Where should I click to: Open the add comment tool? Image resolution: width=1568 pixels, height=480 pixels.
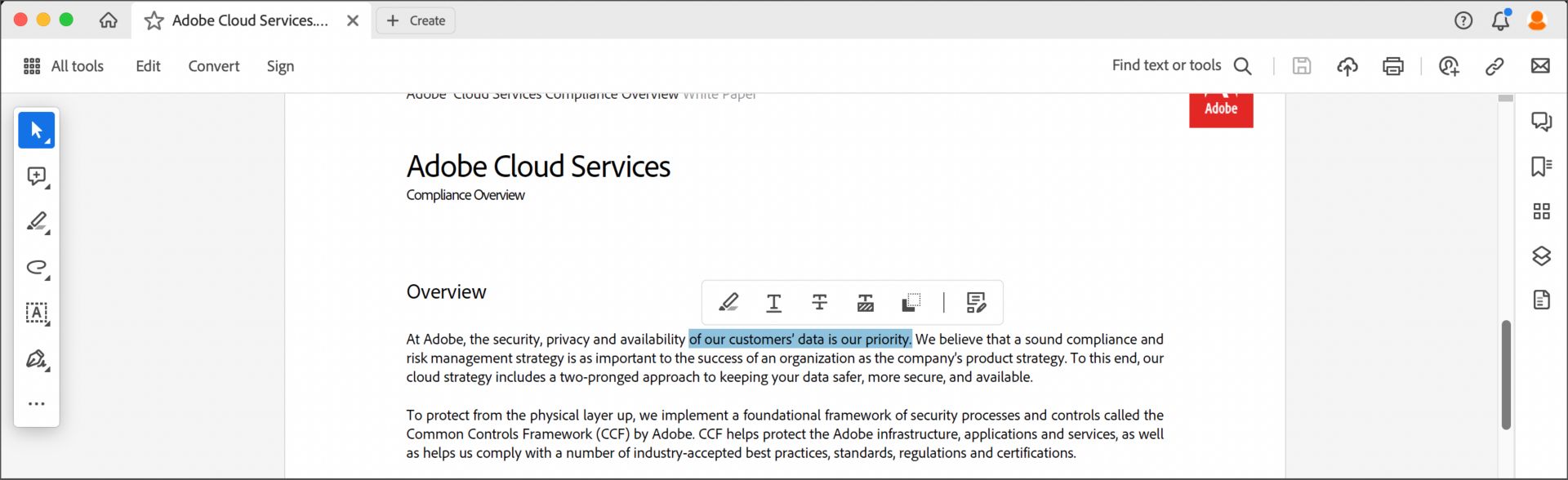[36, 176]
